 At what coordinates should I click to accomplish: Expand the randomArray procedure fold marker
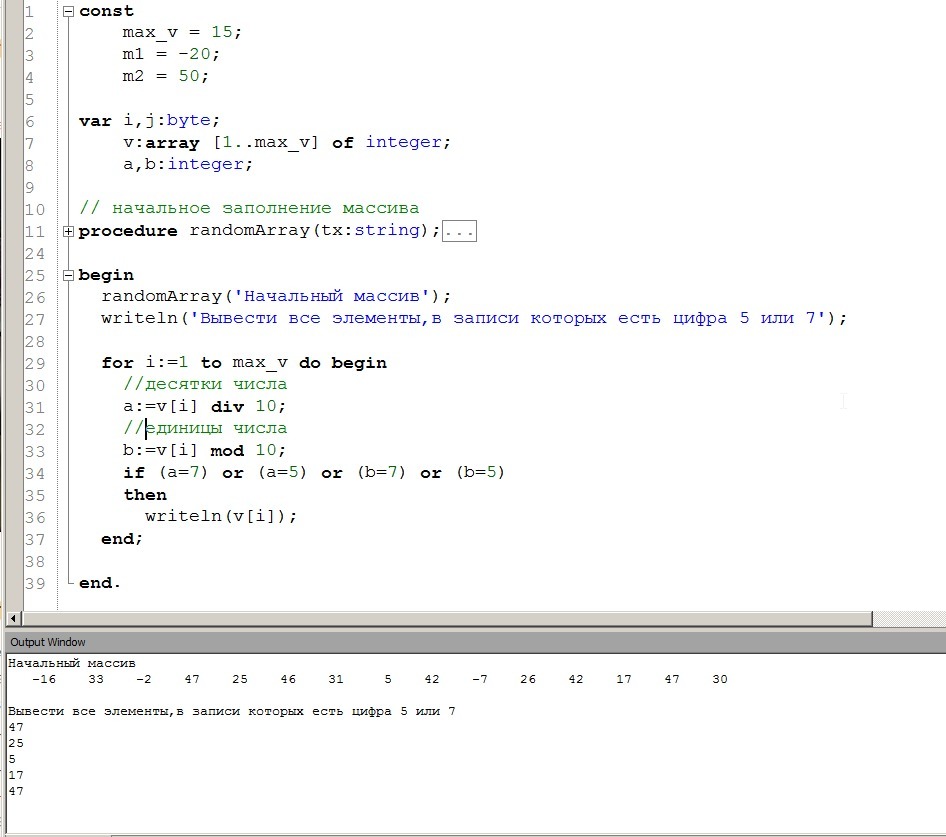pyautogui.click(x=68, y=231)
